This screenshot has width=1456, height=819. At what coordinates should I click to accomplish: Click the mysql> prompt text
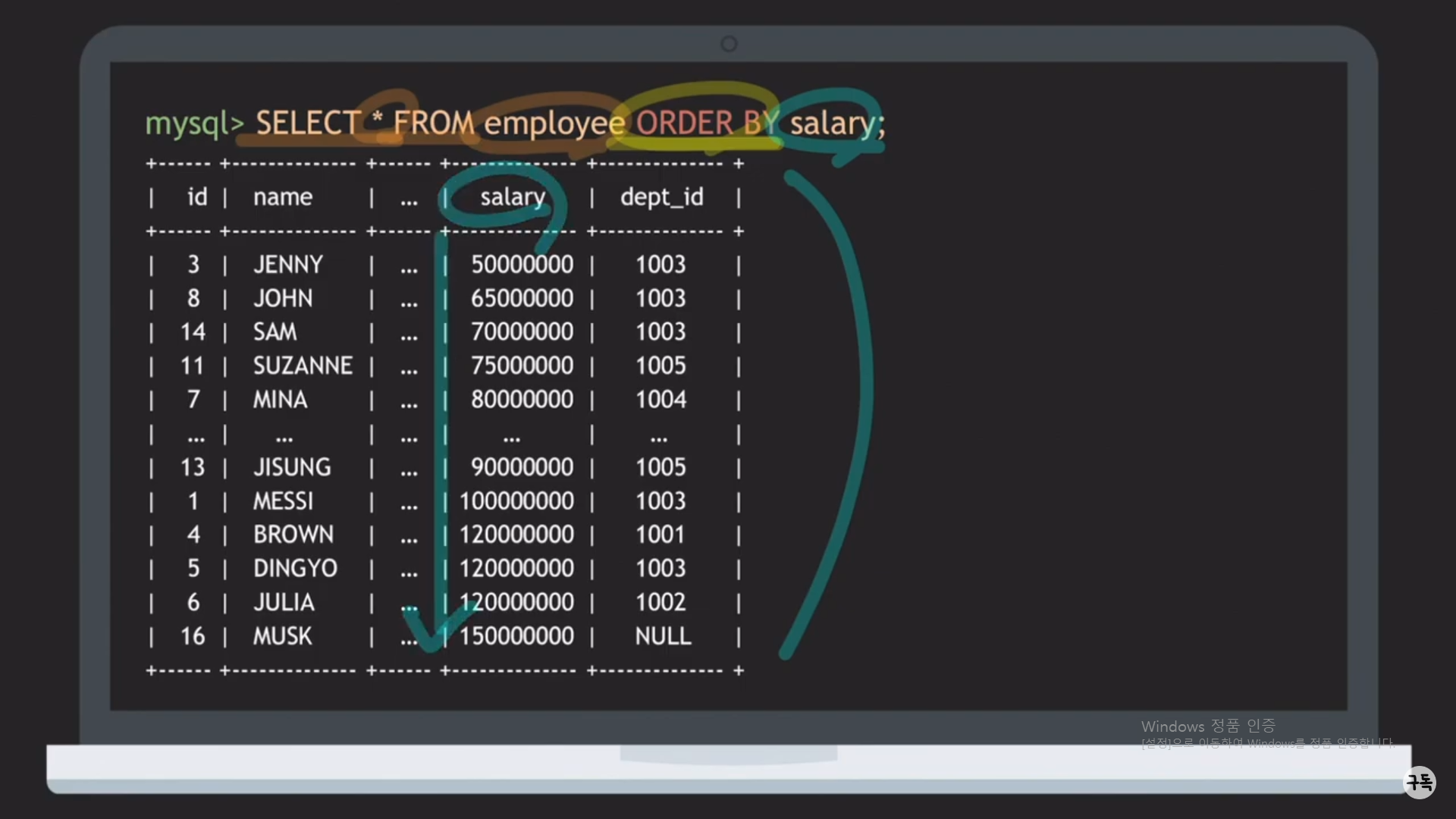[x=194, y=123]
